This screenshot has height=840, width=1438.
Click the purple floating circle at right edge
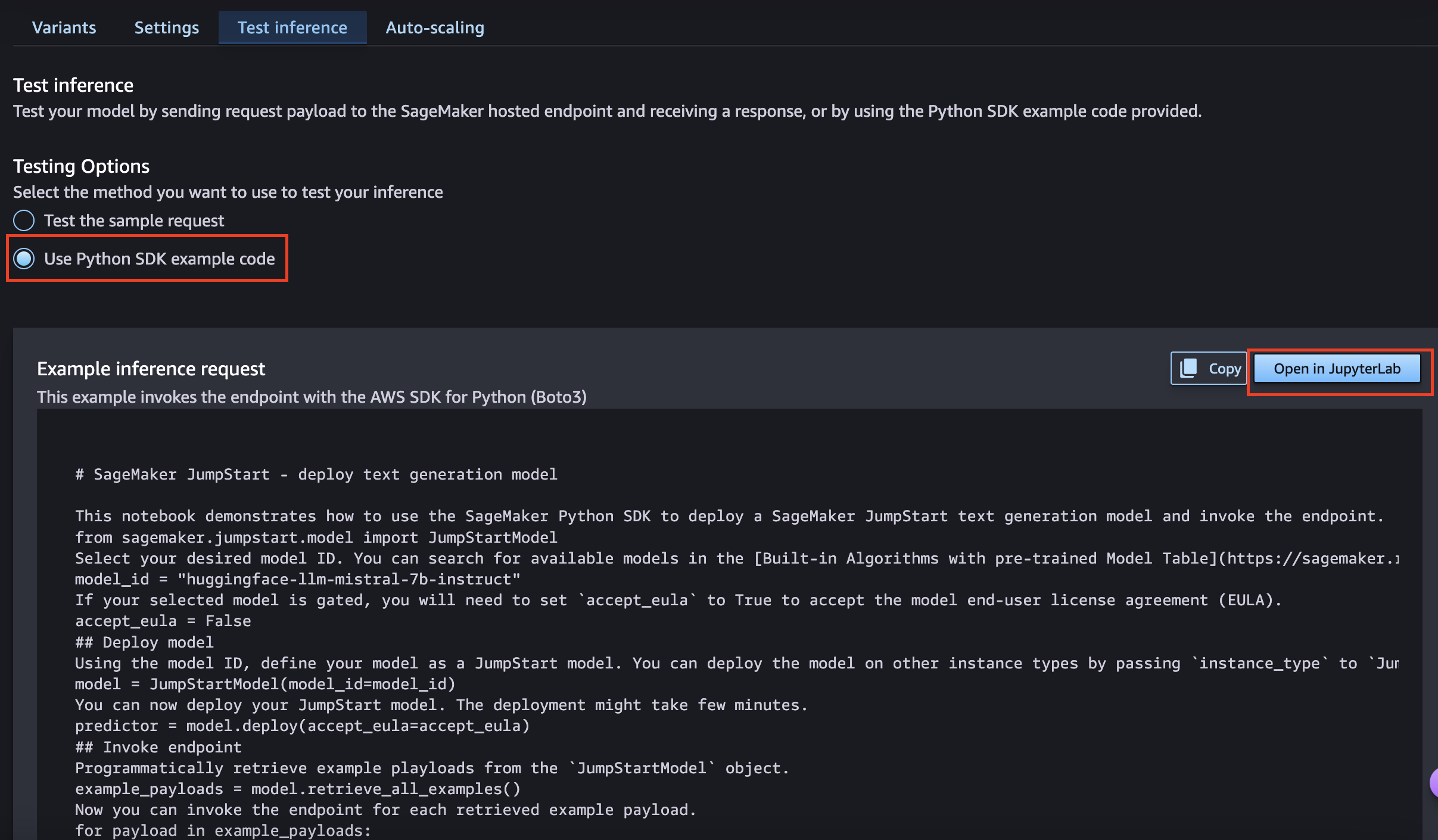click(1433, 783)
